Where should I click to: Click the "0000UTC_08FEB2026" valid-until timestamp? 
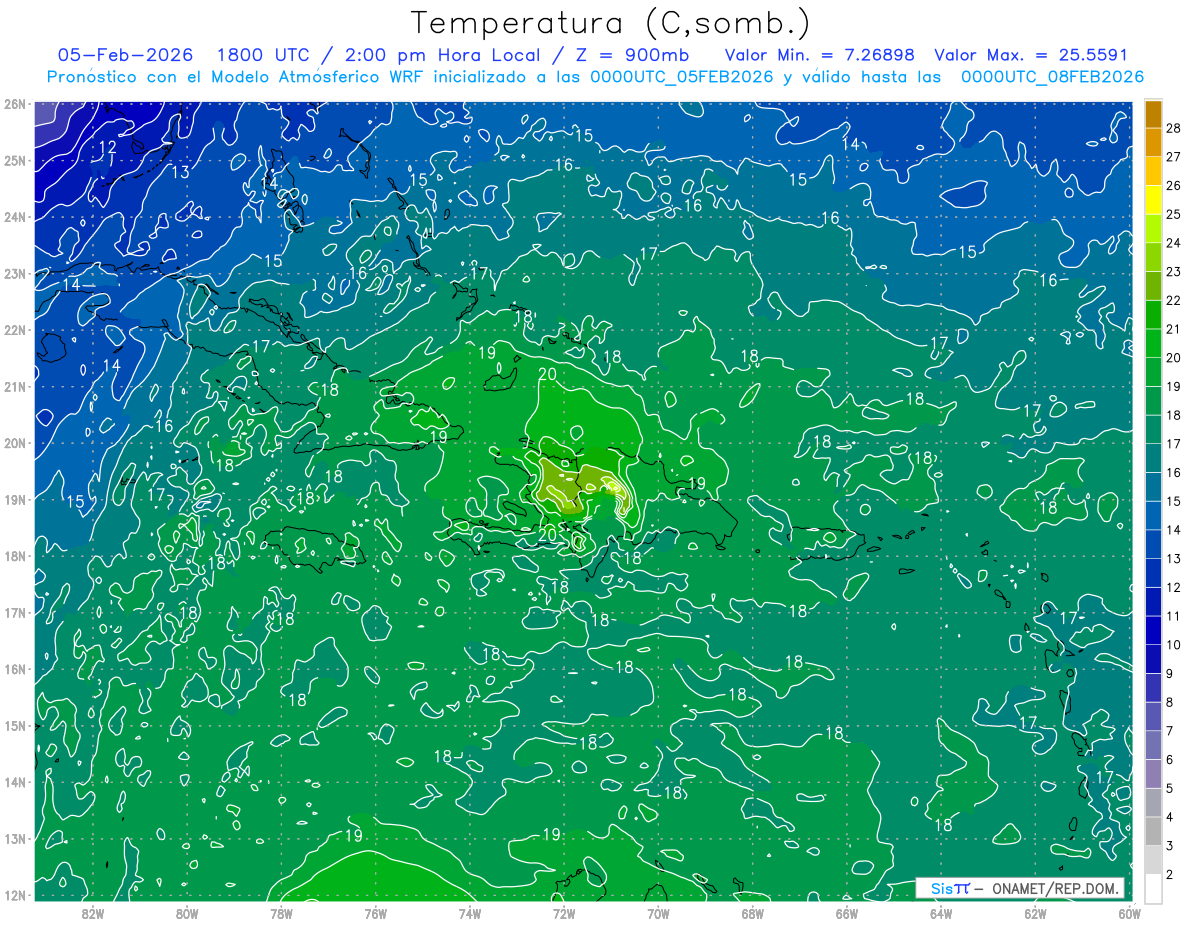point(1052,77)
